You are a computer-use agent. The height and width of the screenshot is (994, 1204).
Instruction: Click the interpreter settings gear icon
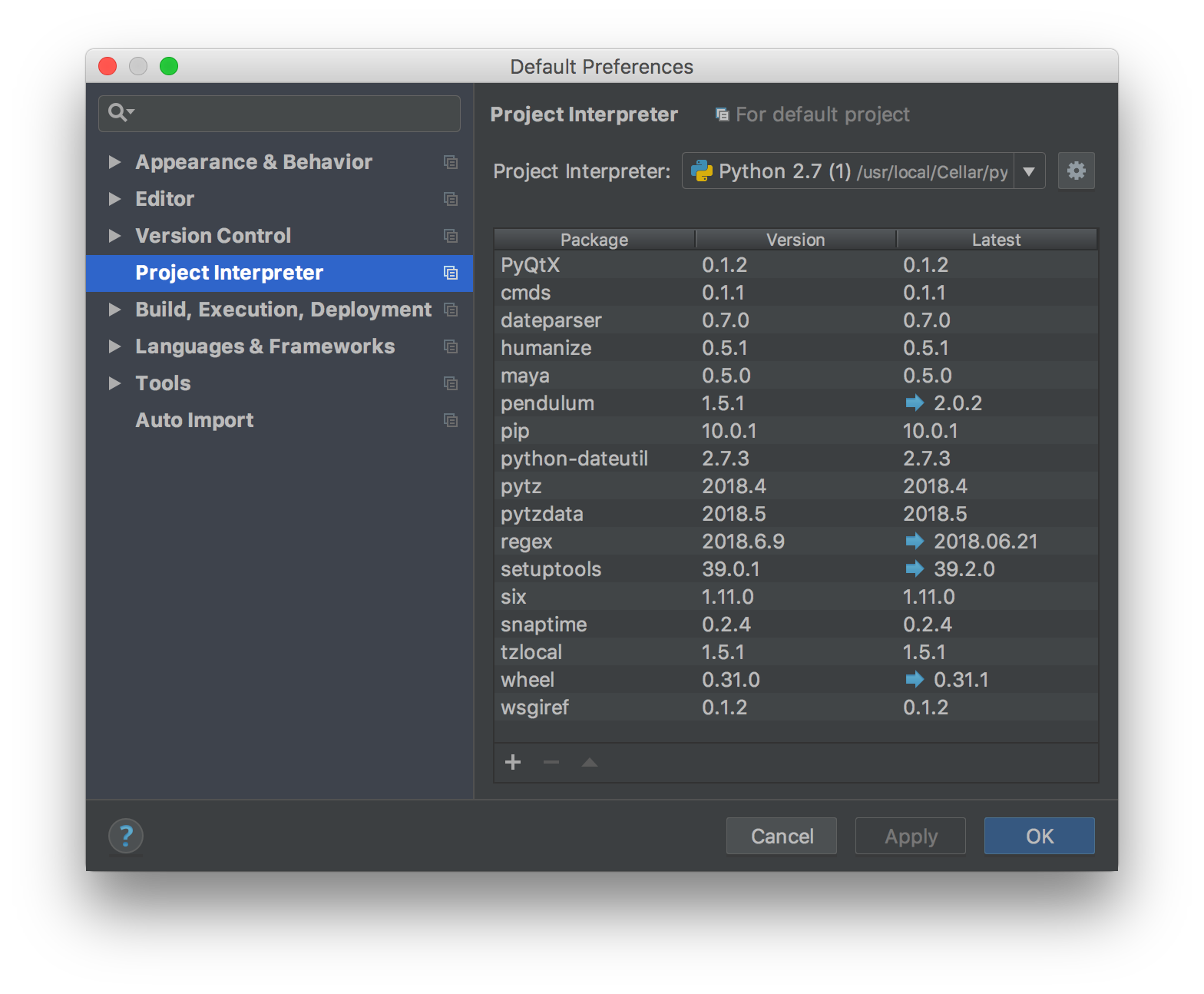(x=1076, y=171)
